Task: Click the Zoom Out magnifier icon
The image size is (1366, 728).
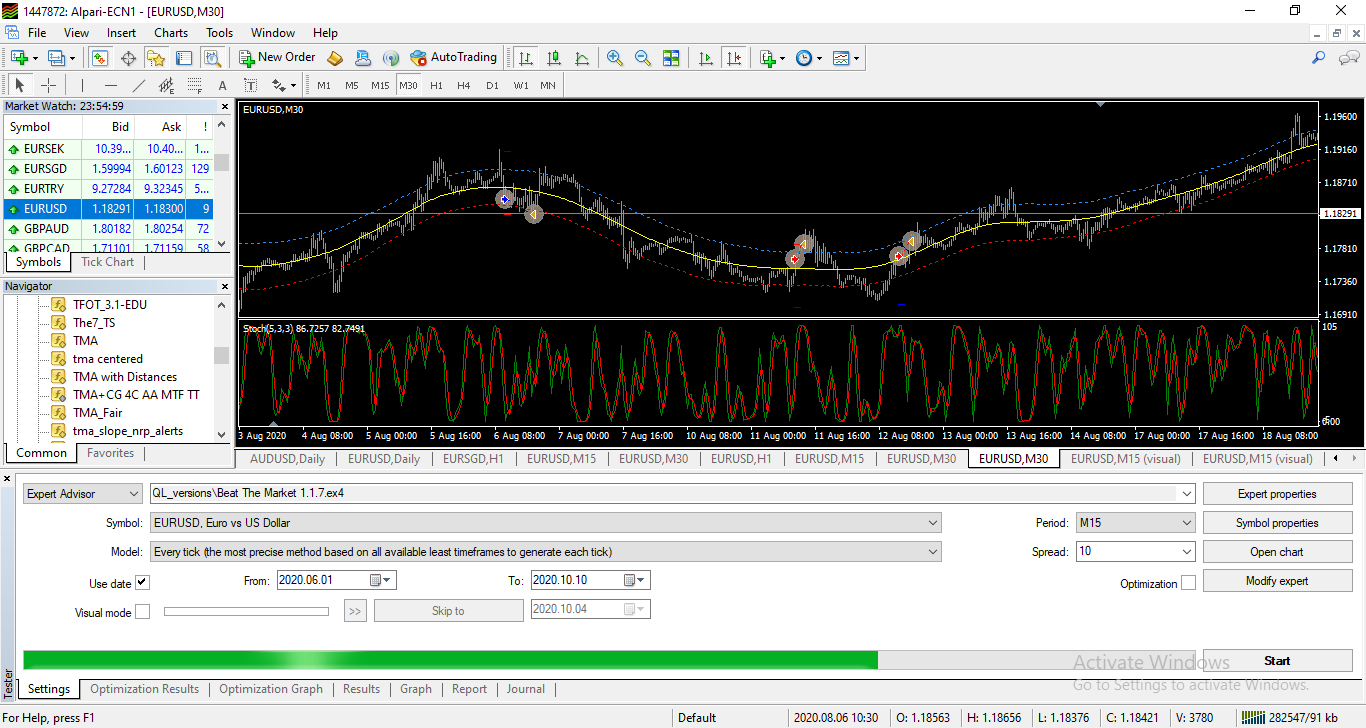Action: tap(643, 58)
